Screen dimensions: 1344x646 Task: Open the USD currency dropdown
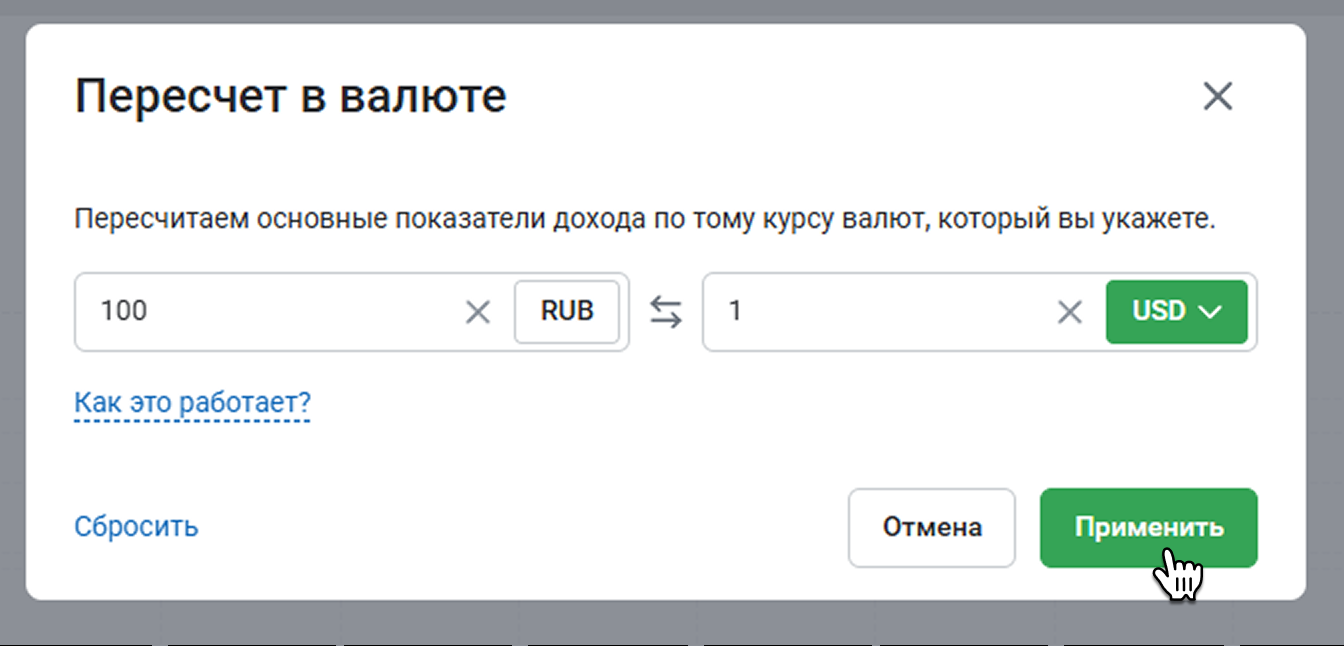tap(1176, 312)
